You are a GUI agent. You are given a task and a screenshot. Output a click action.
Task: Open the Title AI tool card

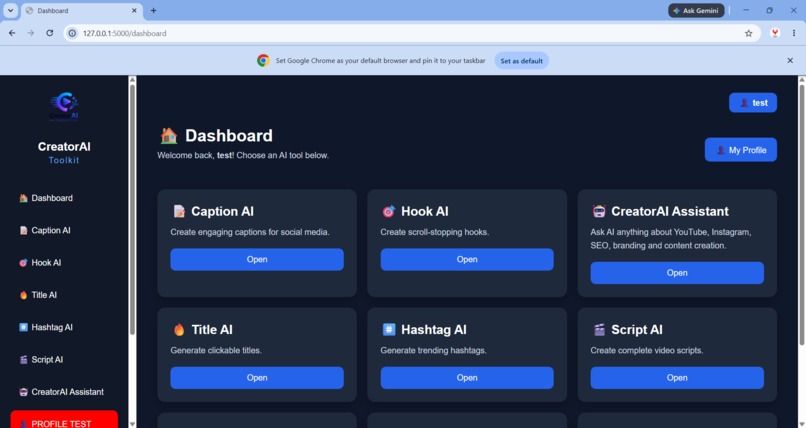coord(257,378)
